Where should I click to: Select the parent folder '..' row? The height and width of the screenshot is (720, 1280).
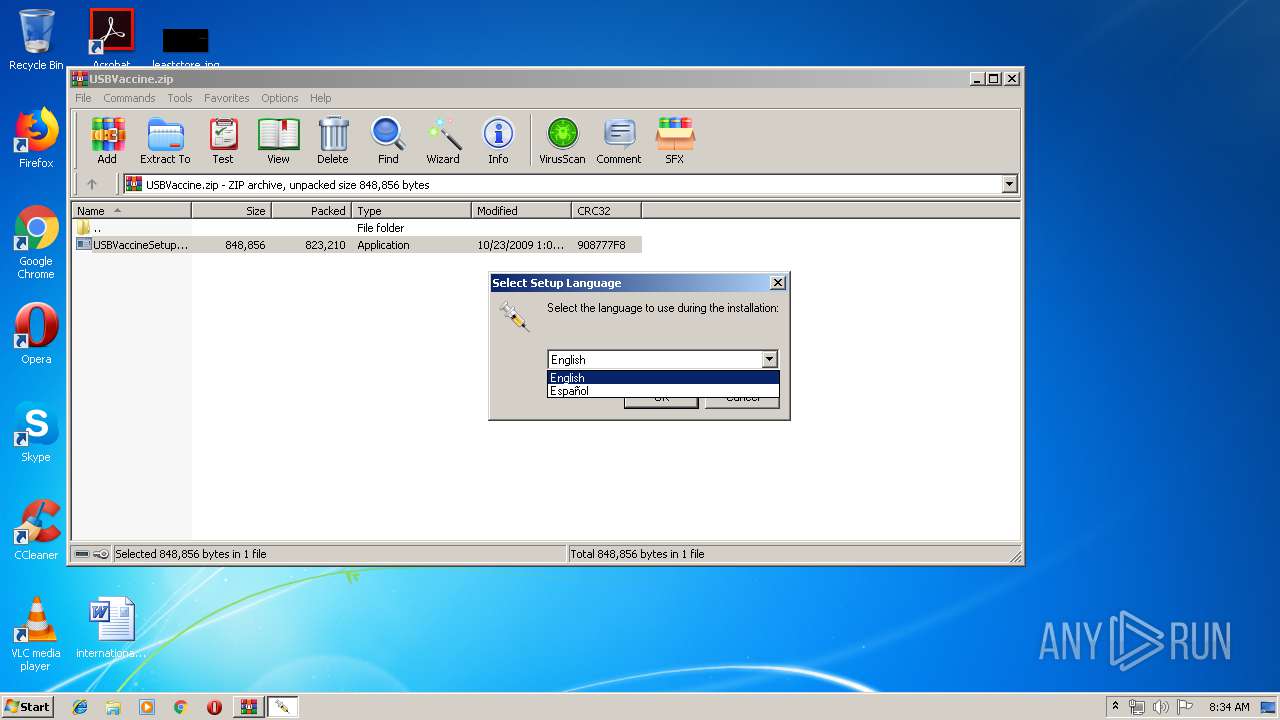(x=357, y=228)
